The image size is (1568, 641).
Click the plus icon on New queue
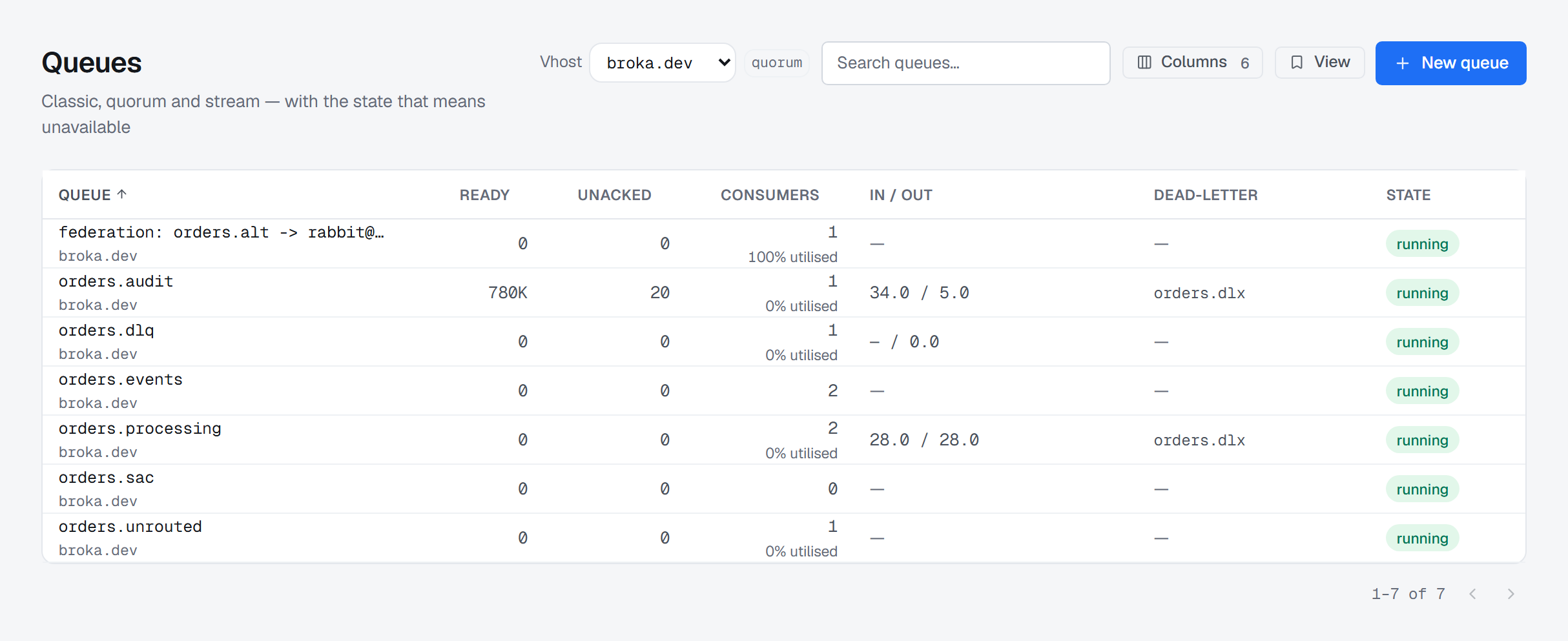1402,63
